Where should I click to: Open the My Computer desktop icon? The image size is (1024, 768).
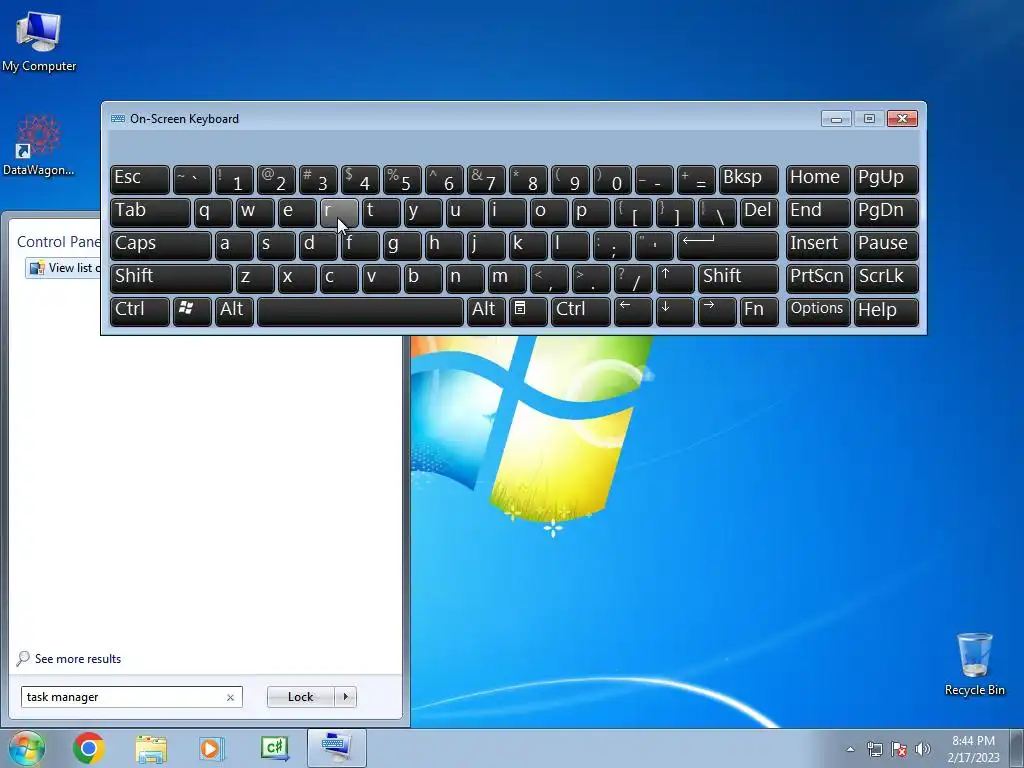click(x=39, y=42)
